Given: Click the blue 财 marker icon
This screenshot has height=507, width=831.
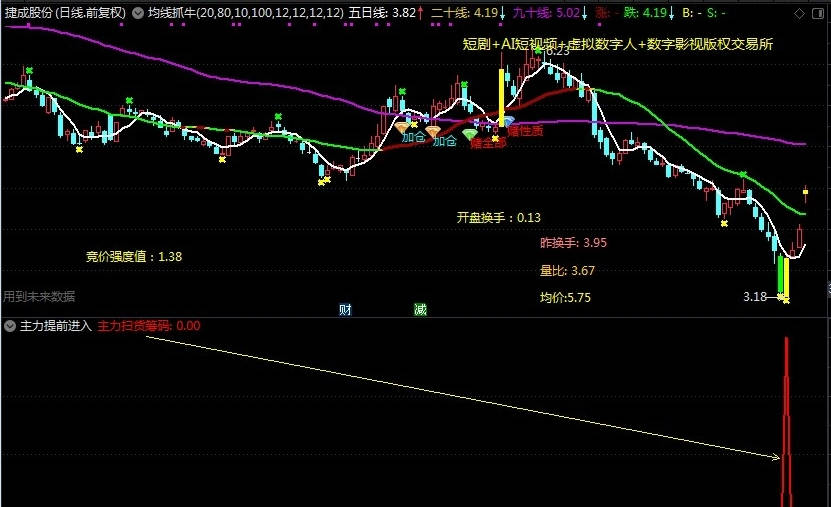Looking at the screenshot, I should (345, 309).
